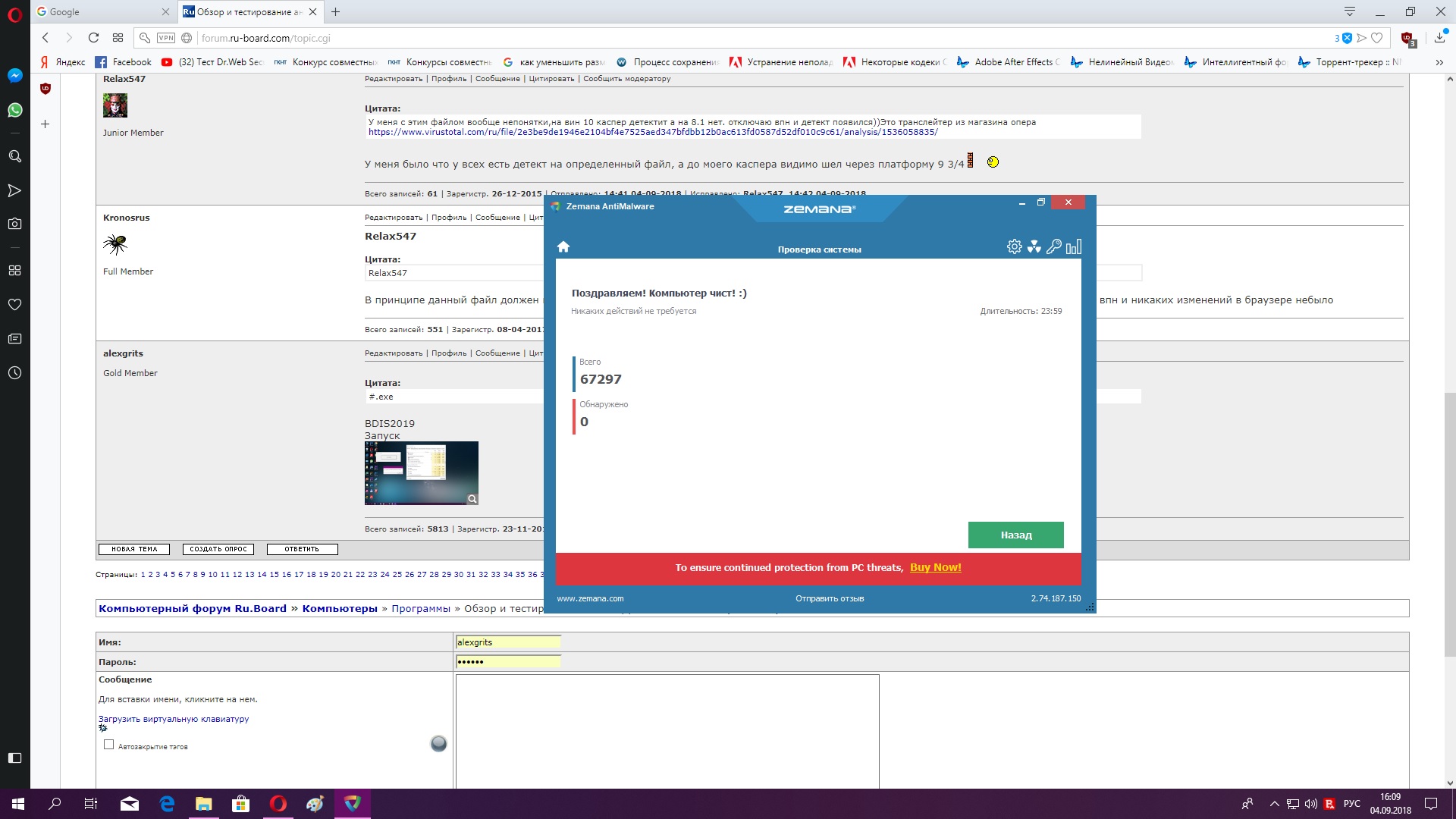Viewport: 1456px width, 819px height.
Task: Open Zemana settings gear icon
Action: pyautogui.click(x=1014, y=246)
